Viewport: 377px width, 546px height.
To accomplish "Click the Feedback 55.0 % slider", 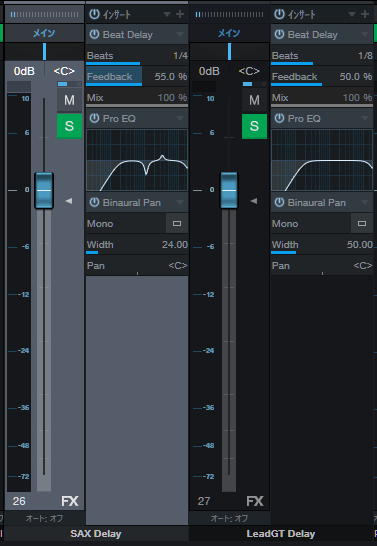I will (x=137, y=76).
